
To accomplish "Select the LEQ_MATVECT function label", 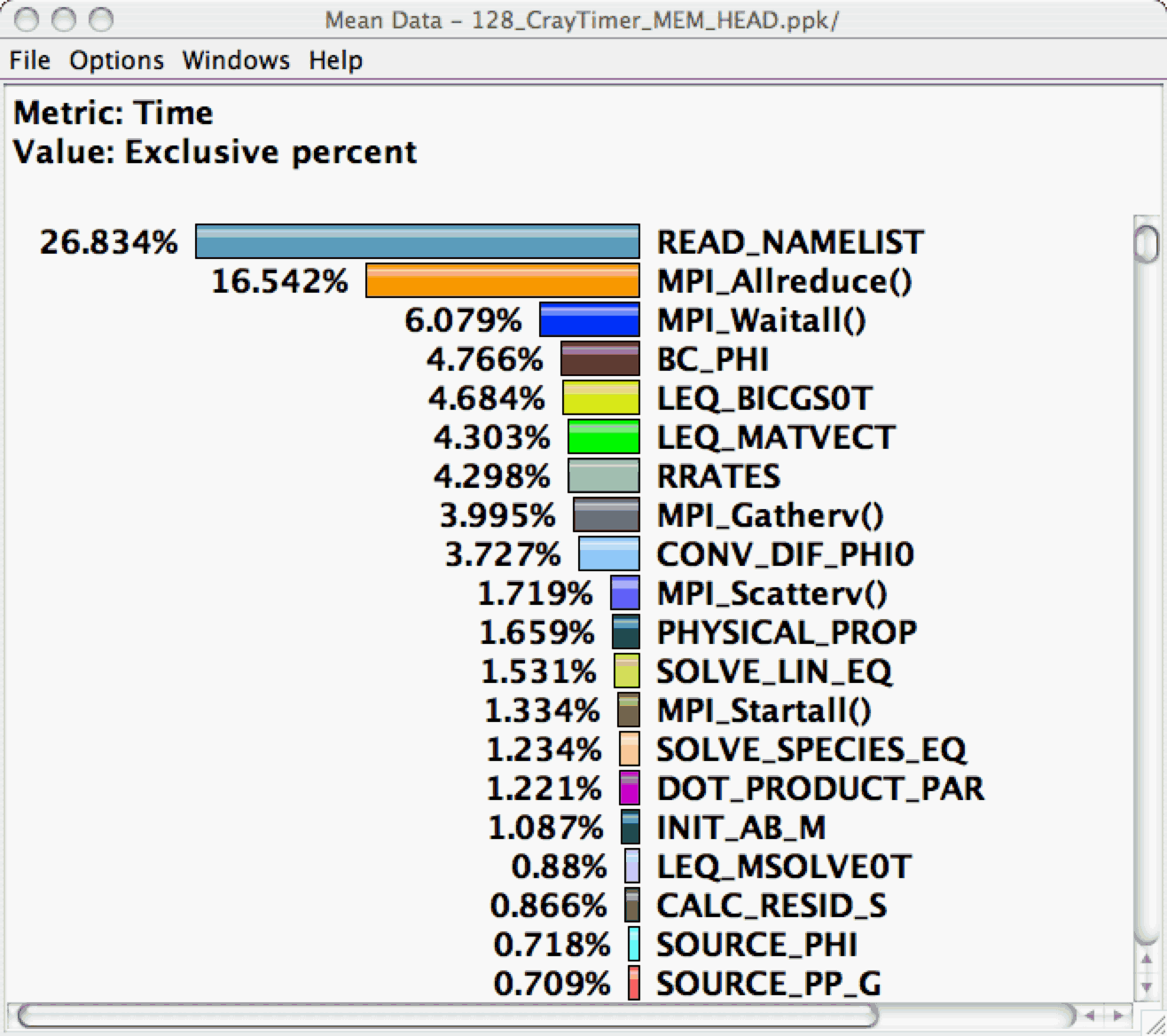I will pos(776,437).
